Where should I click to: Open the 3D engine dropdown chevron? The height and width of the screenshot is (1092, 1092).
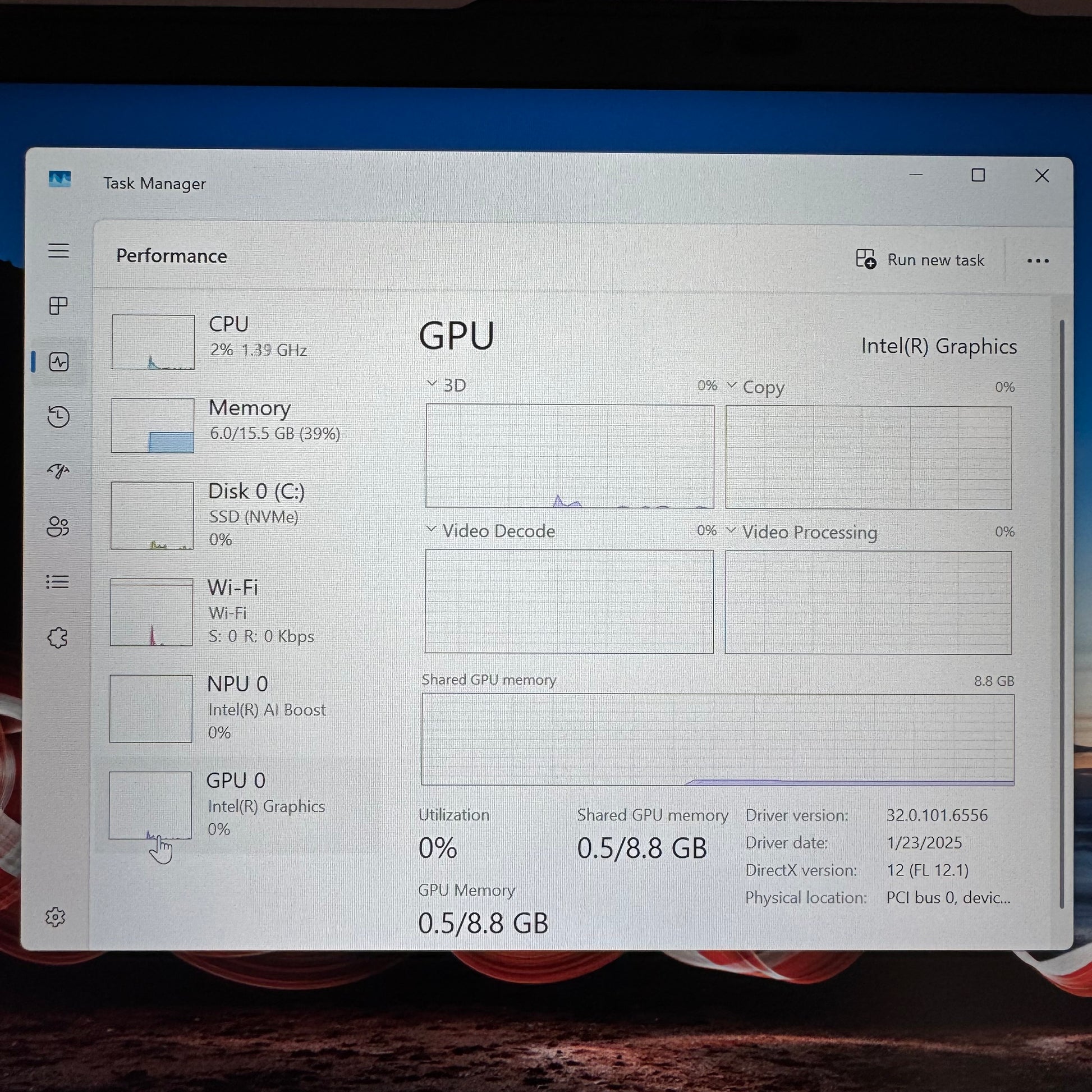point(432,384)
